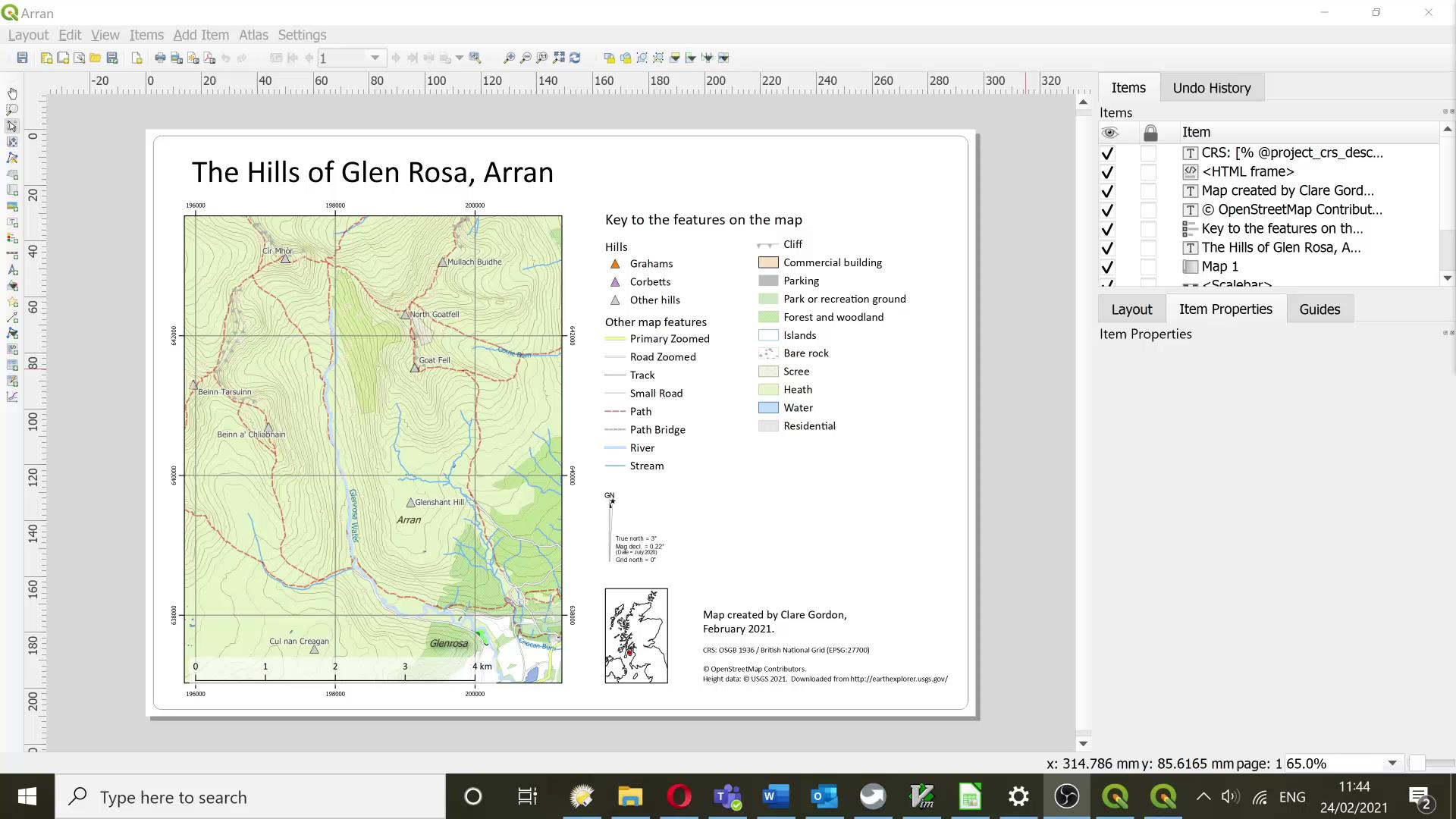Switch to the Undo History tab
1456x819 pixels.
[1211, 87]
